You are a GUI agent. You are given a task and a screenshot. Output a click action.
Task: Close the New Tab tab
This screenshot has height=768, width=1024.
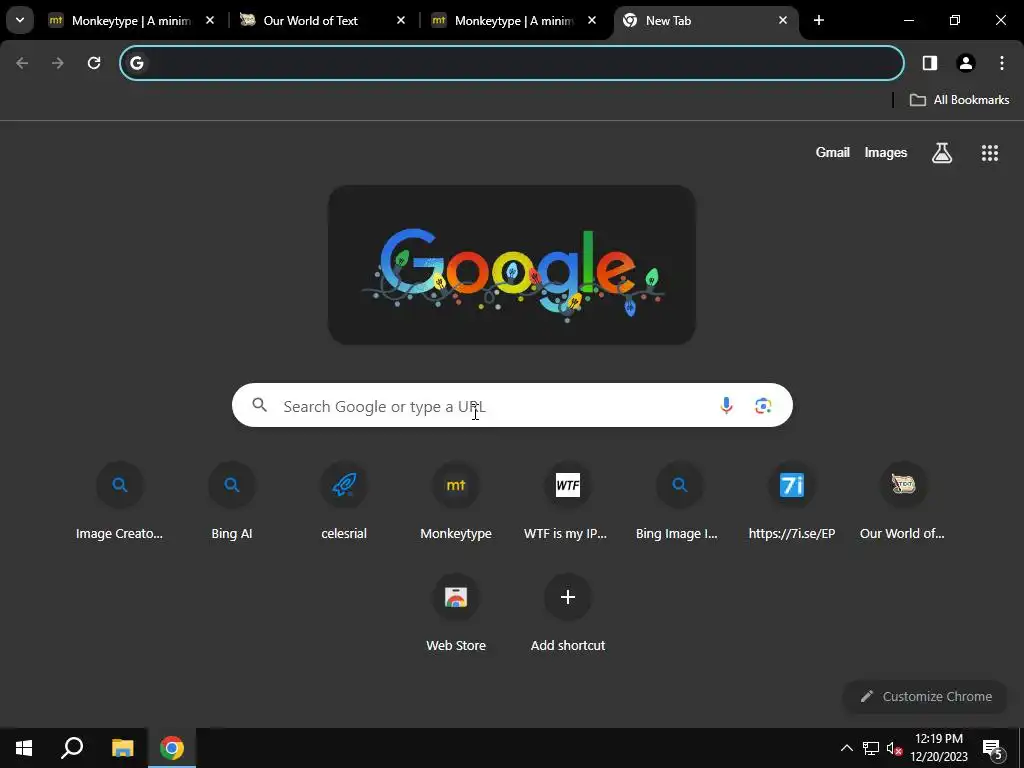pos(782,21)
